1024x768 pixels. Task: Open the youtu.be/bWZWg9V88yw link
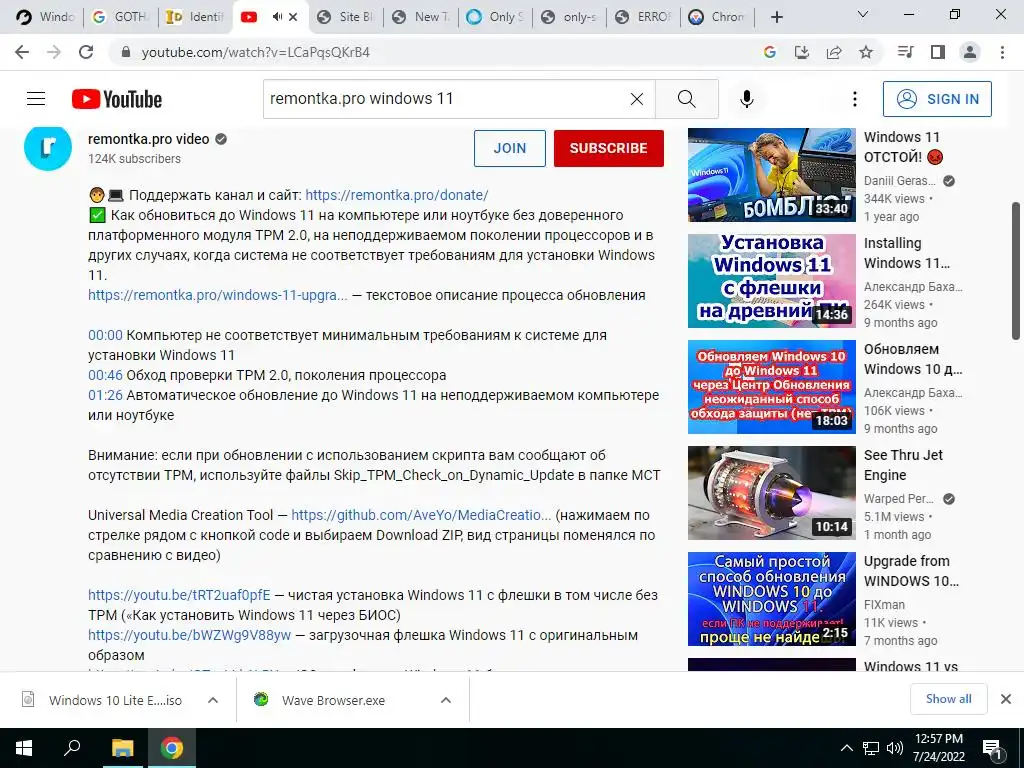pos(189,635)
